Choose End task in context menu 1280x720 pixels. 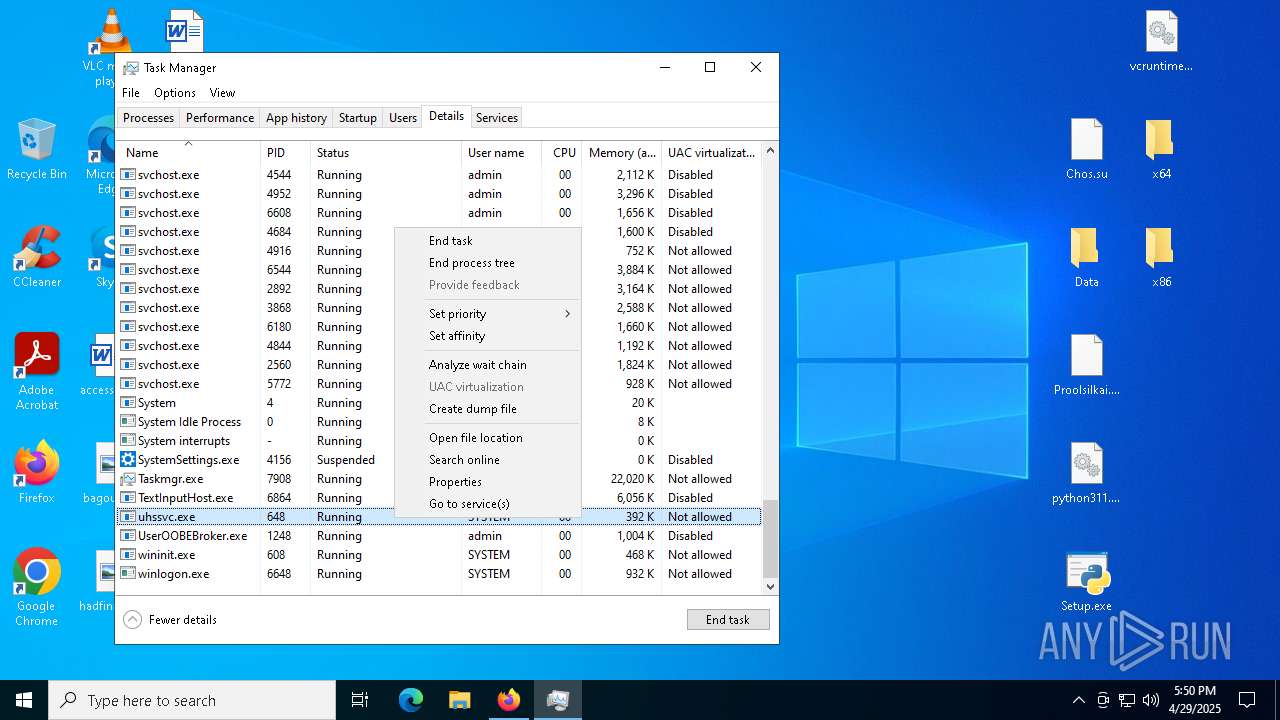[x=488, y=241]
